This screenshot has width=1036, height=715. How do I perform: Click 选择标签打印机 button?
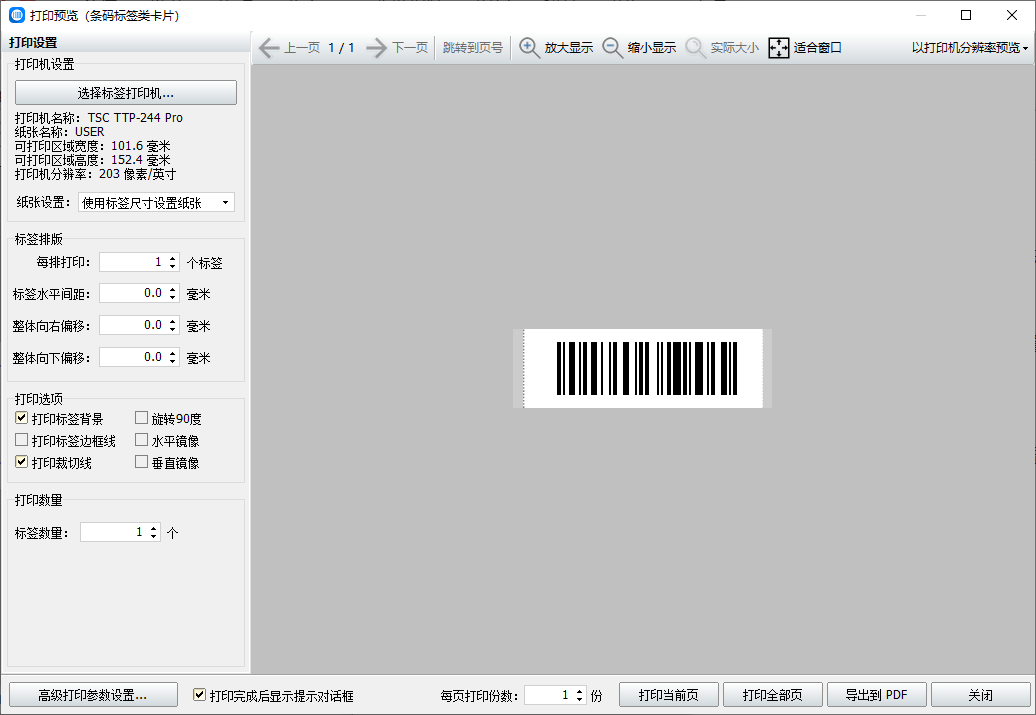coord(126,93)
